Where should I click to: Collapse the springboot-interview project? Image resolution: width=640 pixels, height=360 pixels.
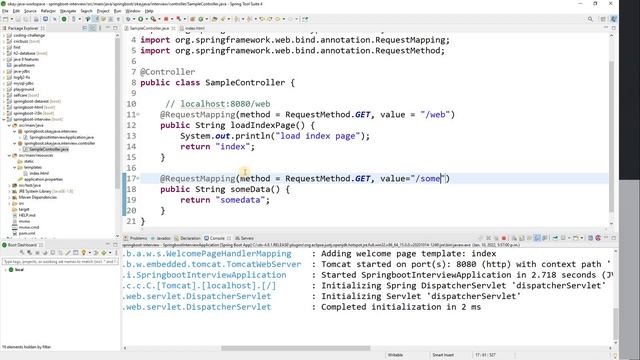(4, 119)
